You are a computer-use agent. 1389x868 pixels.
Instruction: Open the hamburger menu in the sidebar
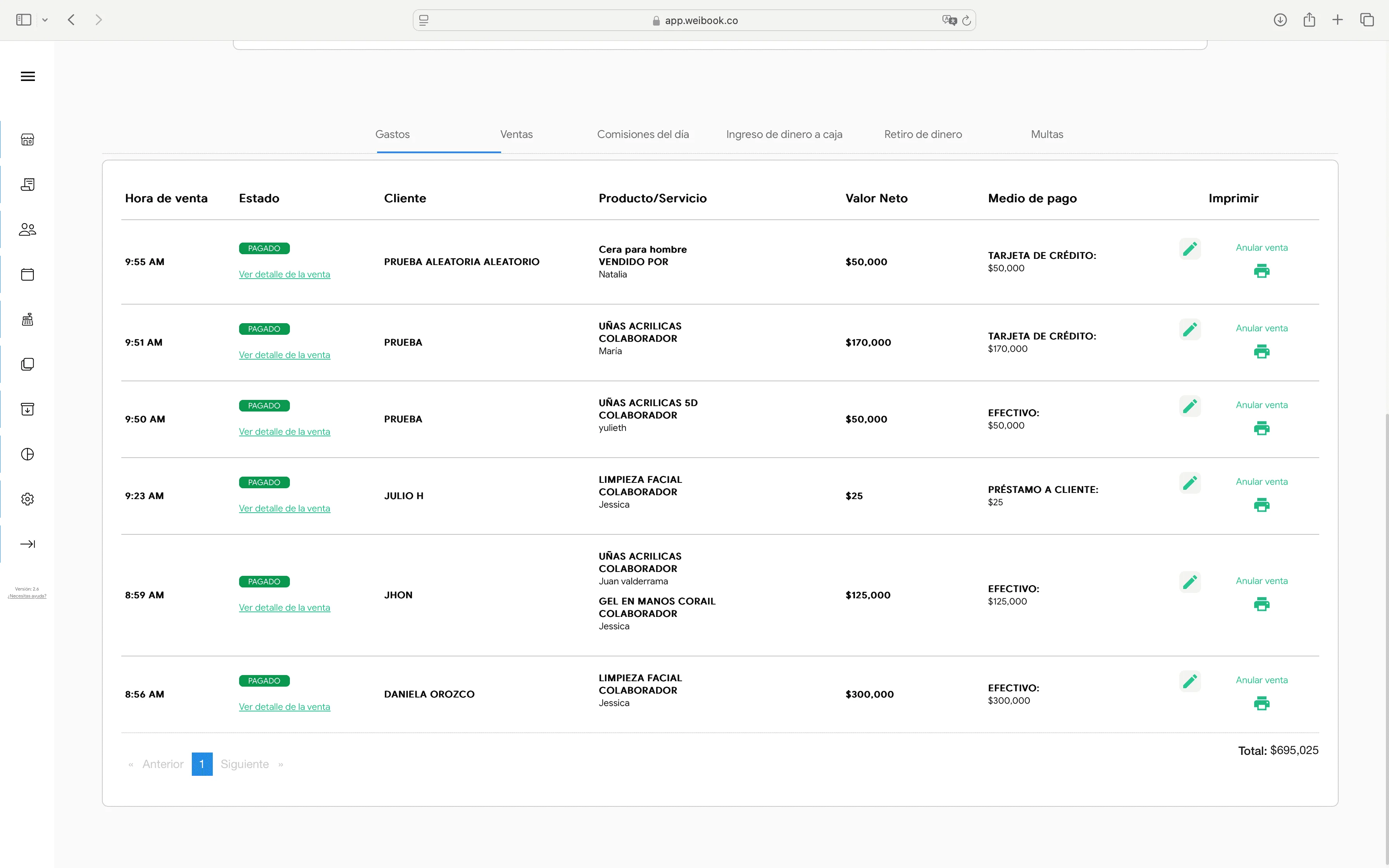27,76
